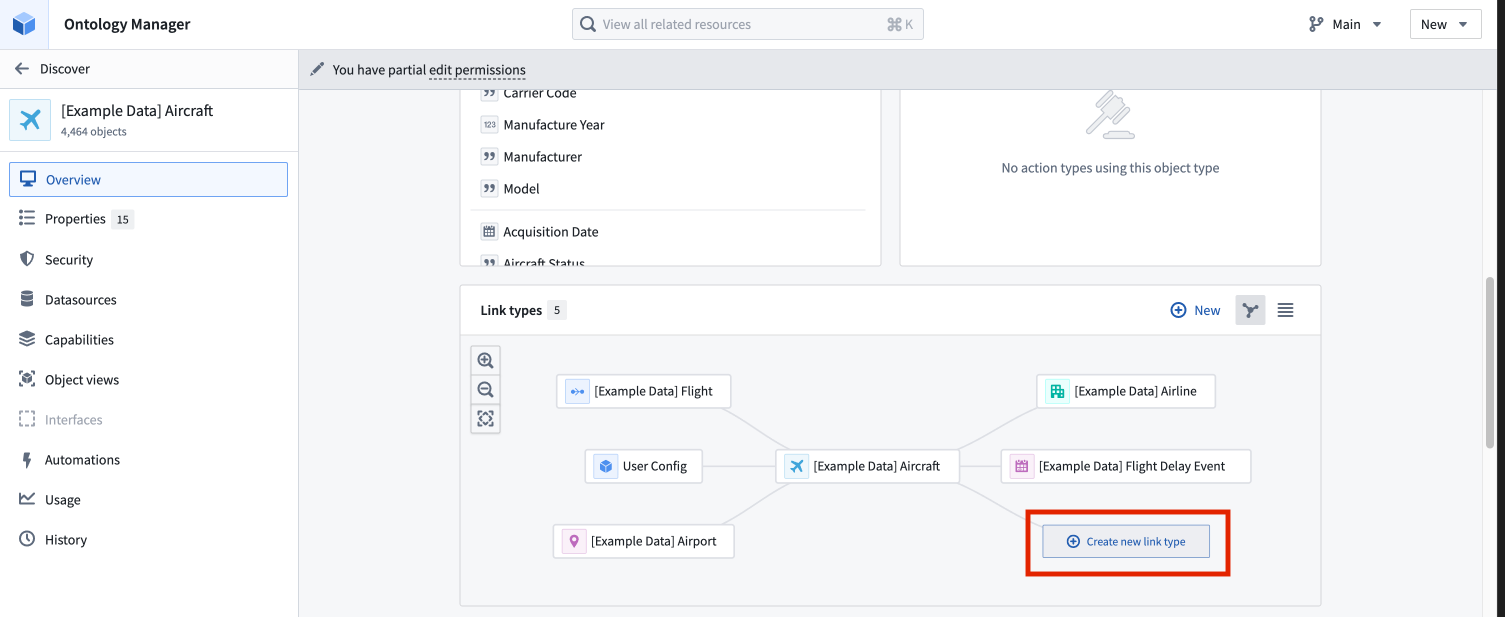Screen dimensions: 1505x617
Task: Click the Automations lightning bolt icon
Action: click(x=27, y=459)
